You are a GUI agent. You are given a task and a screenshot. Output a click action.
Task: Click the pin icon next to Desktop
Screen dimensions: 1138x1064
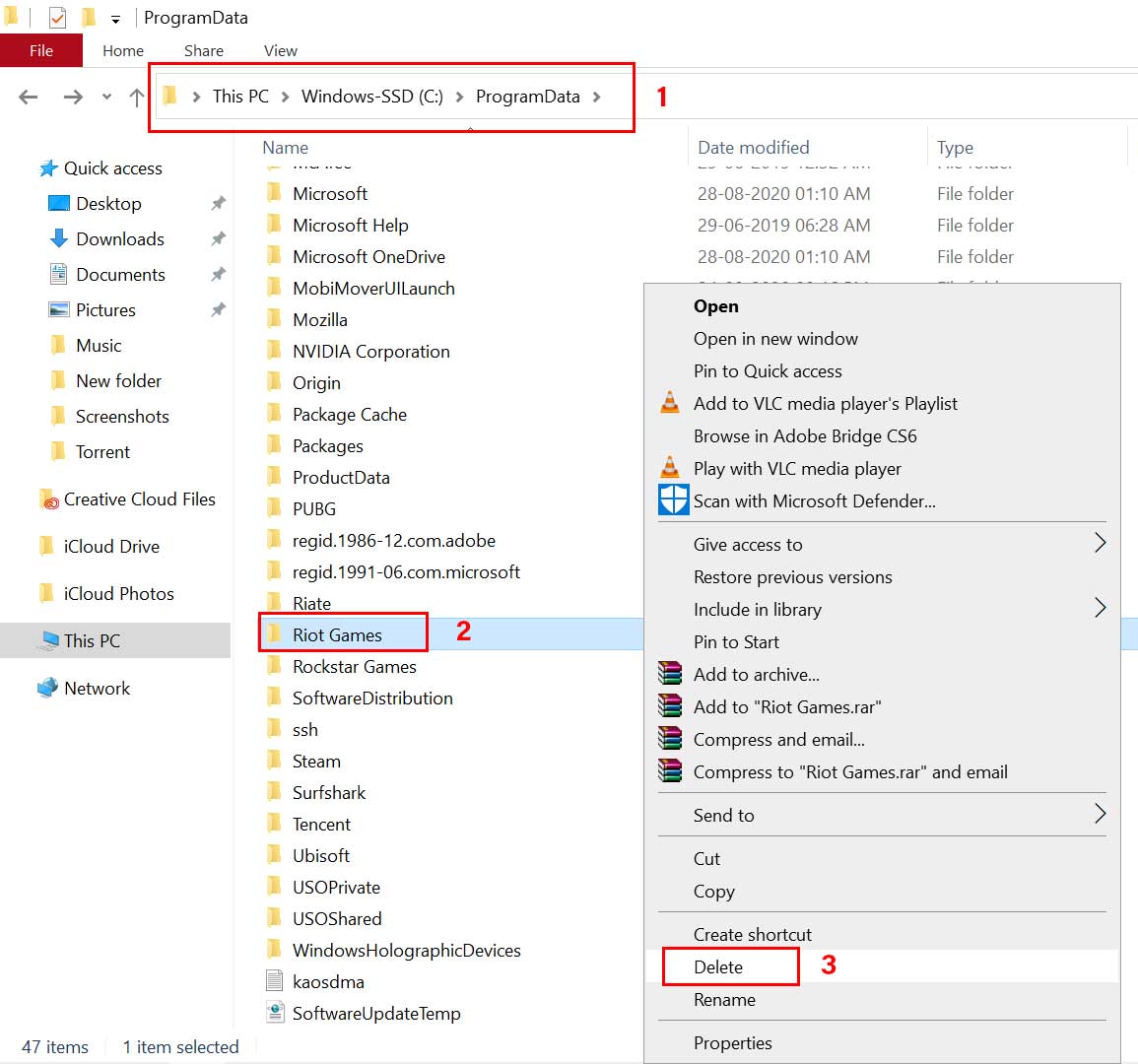(x=218, y=203)
